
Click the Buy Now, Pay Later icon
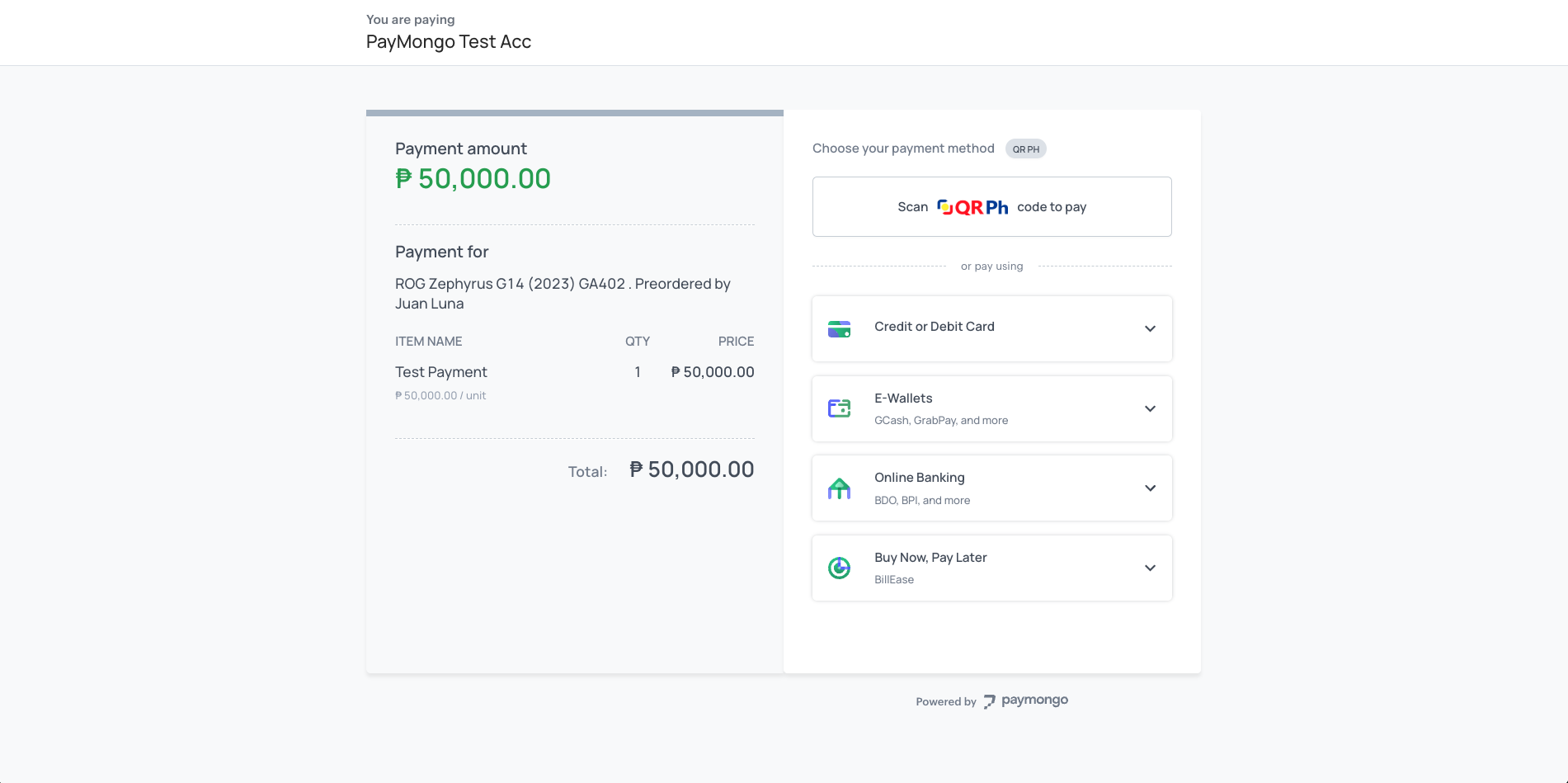click(839, 568)
